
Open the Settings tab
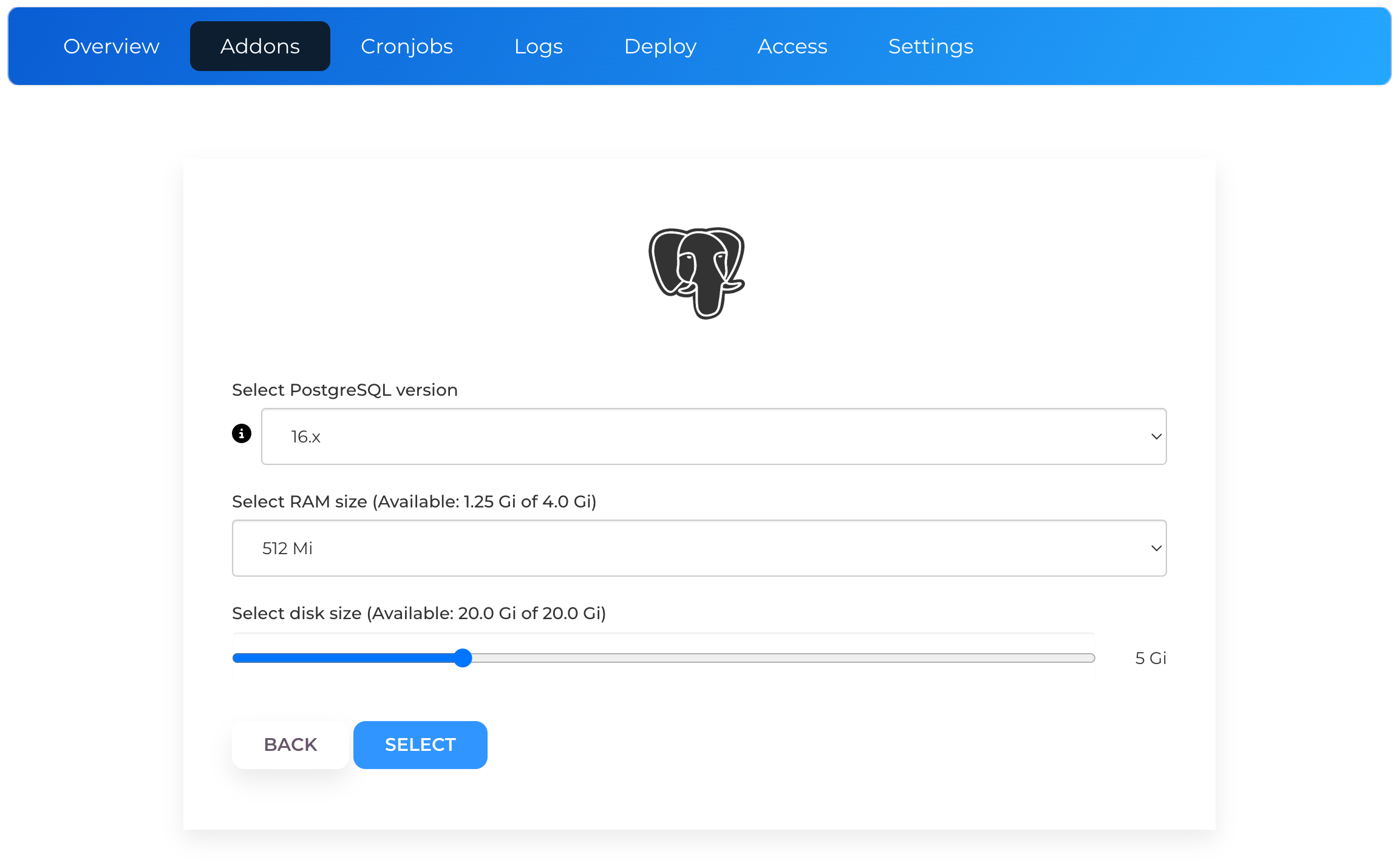pyautogui.click(x=931, y=46)
